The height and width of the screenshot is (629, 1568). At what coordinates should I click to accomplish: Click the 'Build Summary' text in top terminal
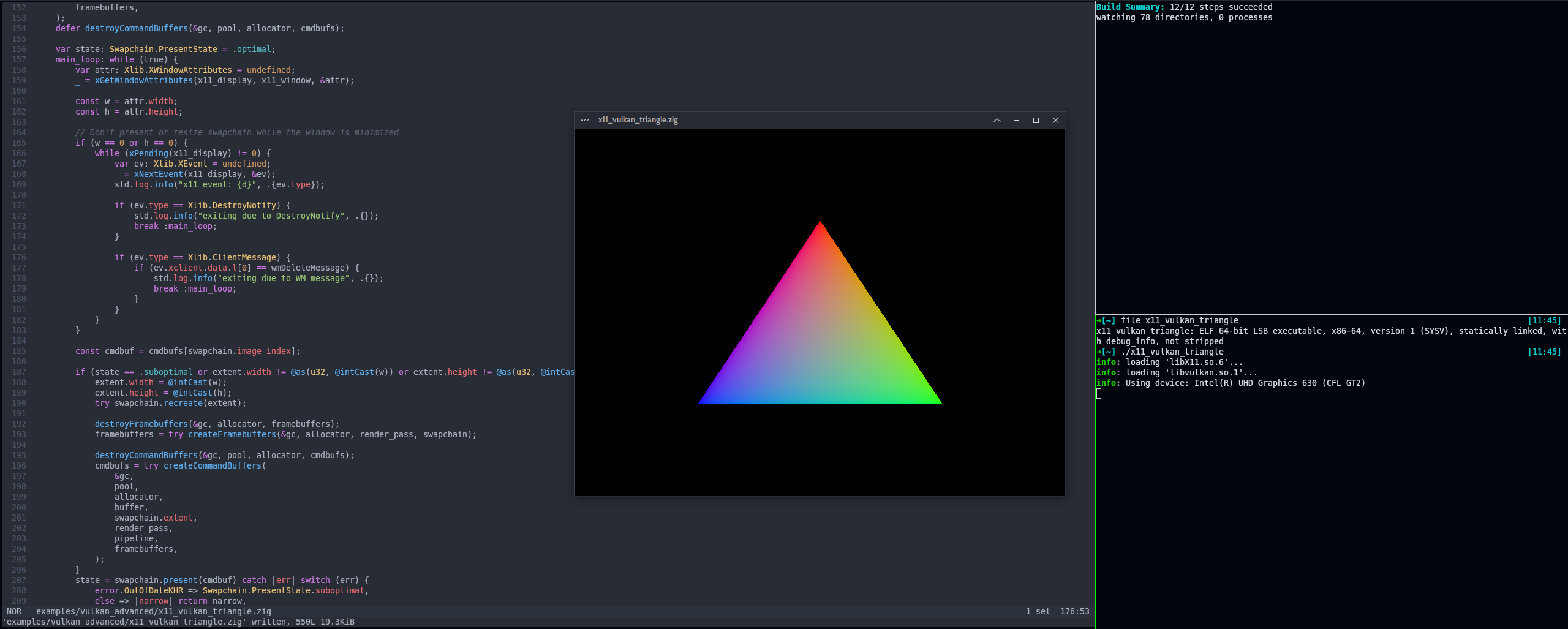[x=1130, y=7]
